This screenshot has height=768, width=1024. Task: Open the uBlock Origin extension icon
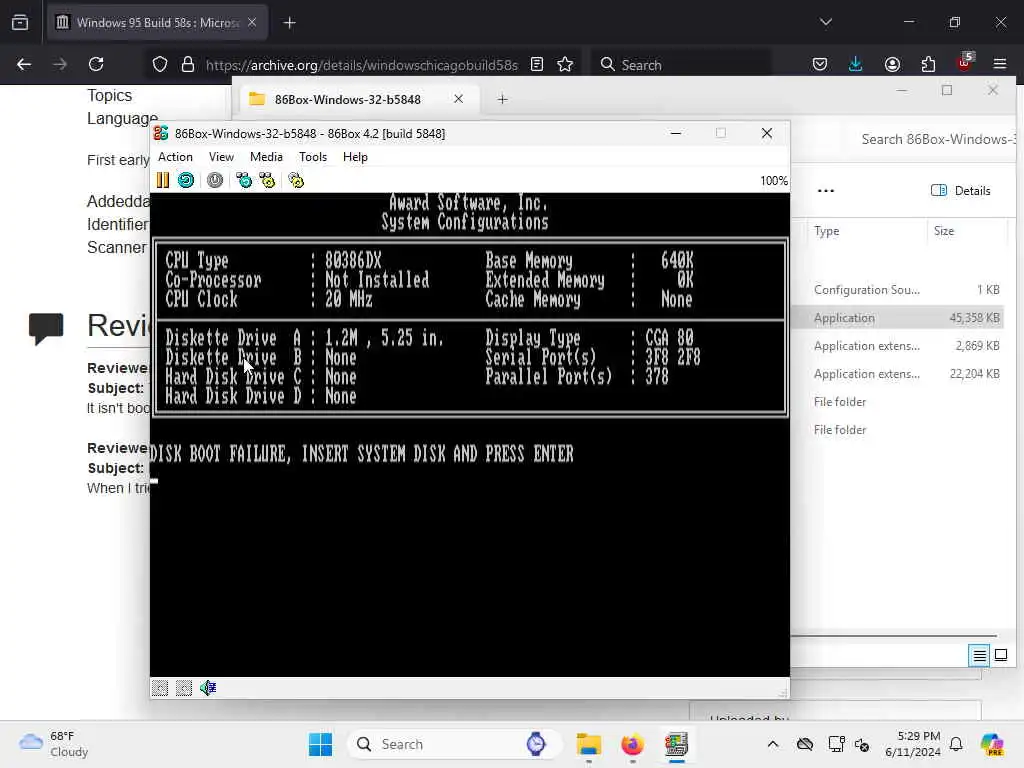point(965,63)
